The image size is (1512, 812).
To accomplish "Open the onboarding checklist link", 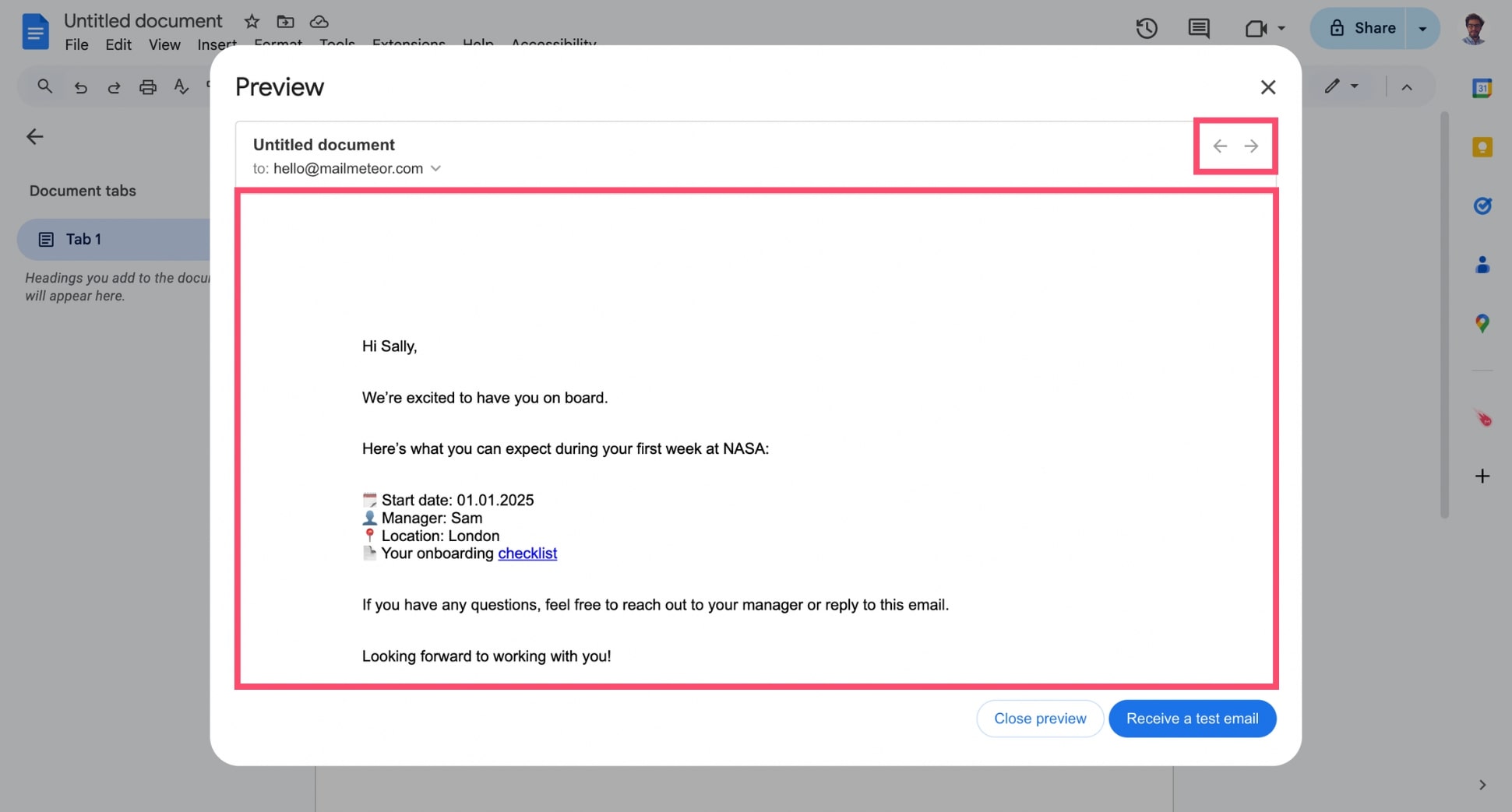I will click(527, 553).
